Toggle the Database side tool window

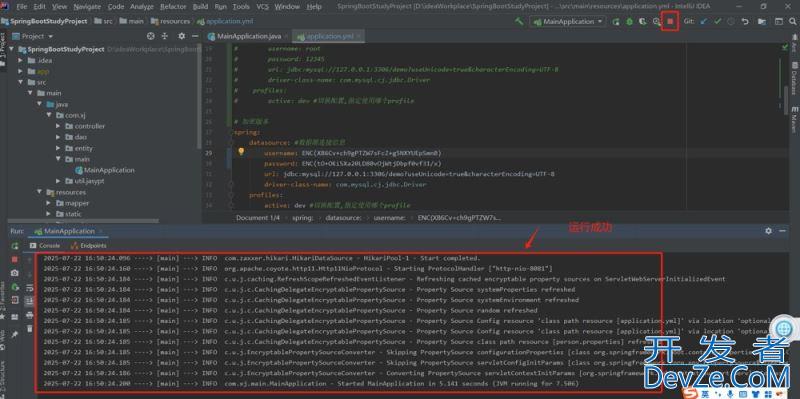pyautogui.click(x=794, y=79)
